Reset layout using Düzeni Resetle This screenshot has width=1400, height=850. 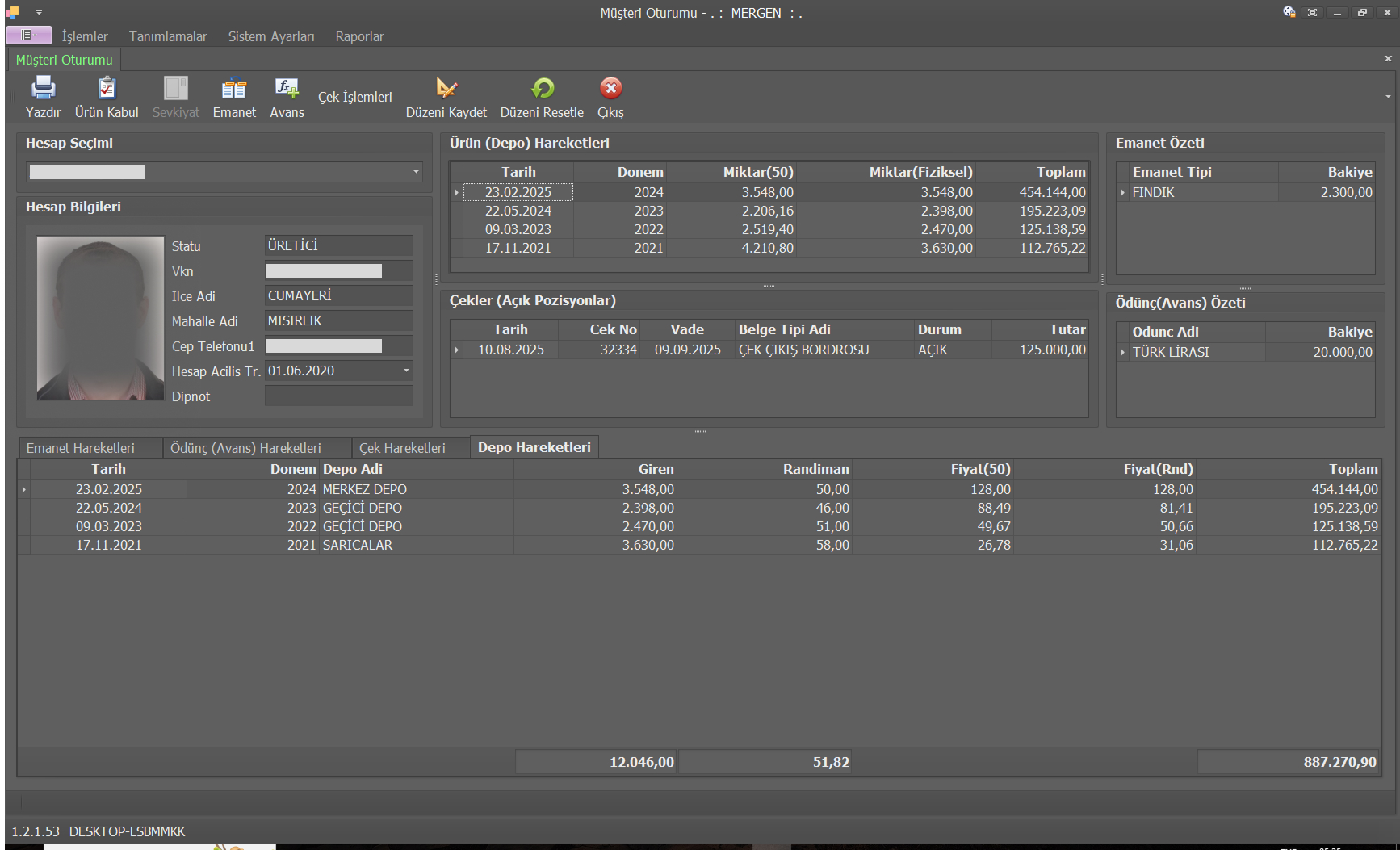(542, 88)
